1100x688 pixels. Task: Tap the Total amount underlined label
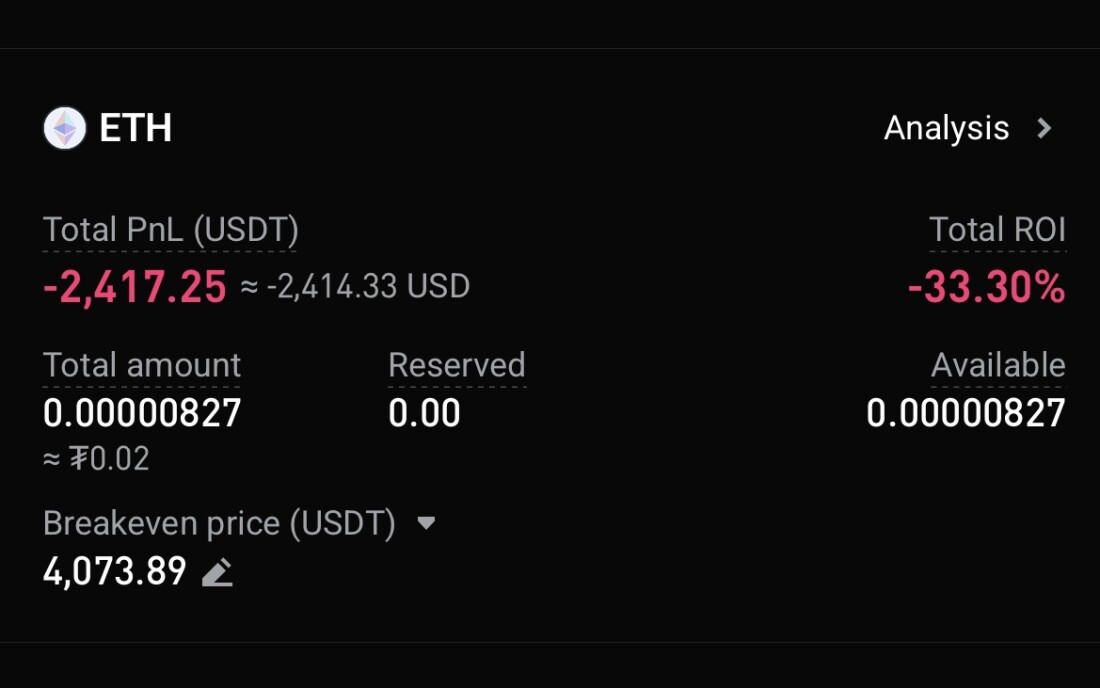[142, 365]
